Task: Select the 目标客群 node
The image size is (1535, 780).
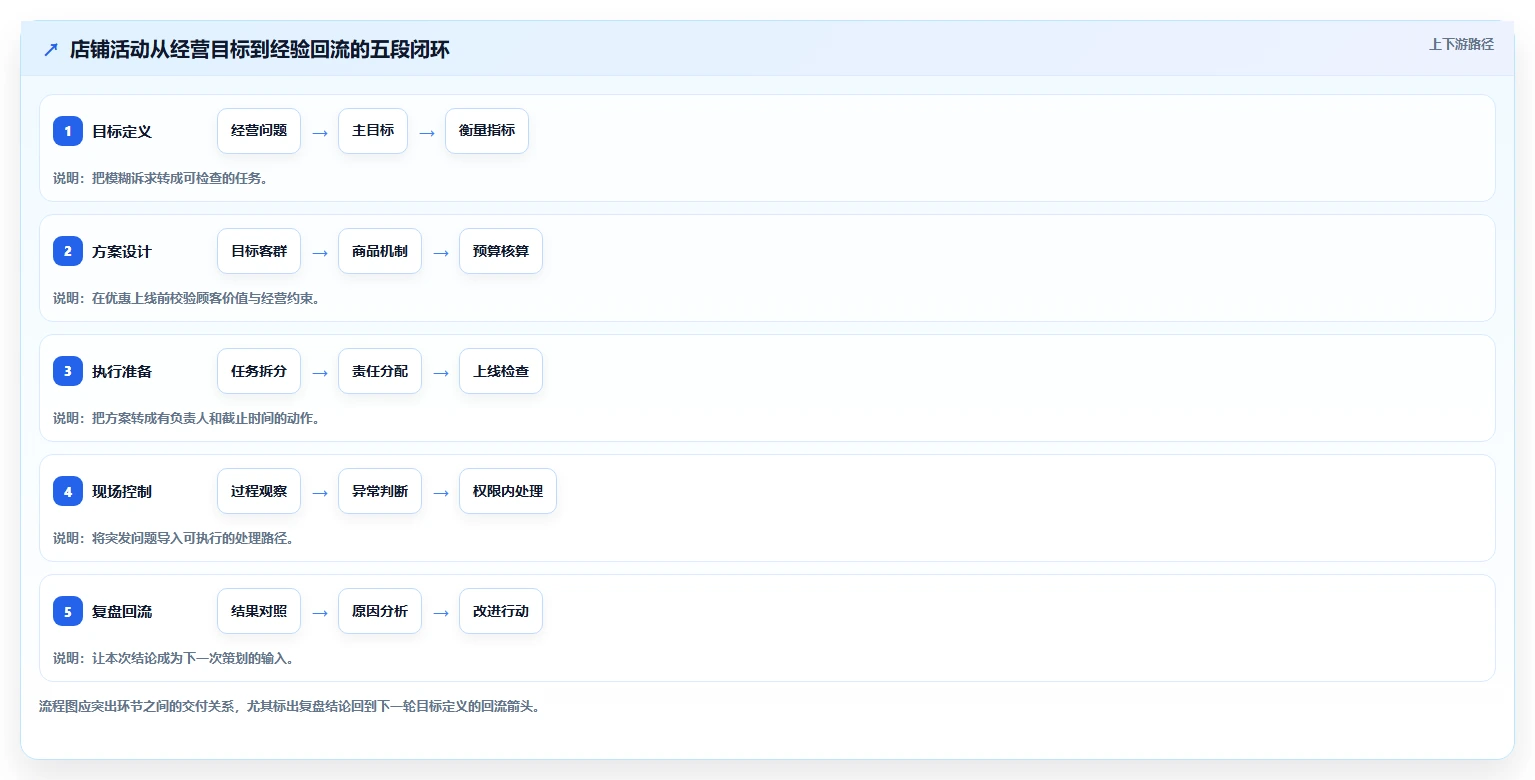Action: click(259, 251)
